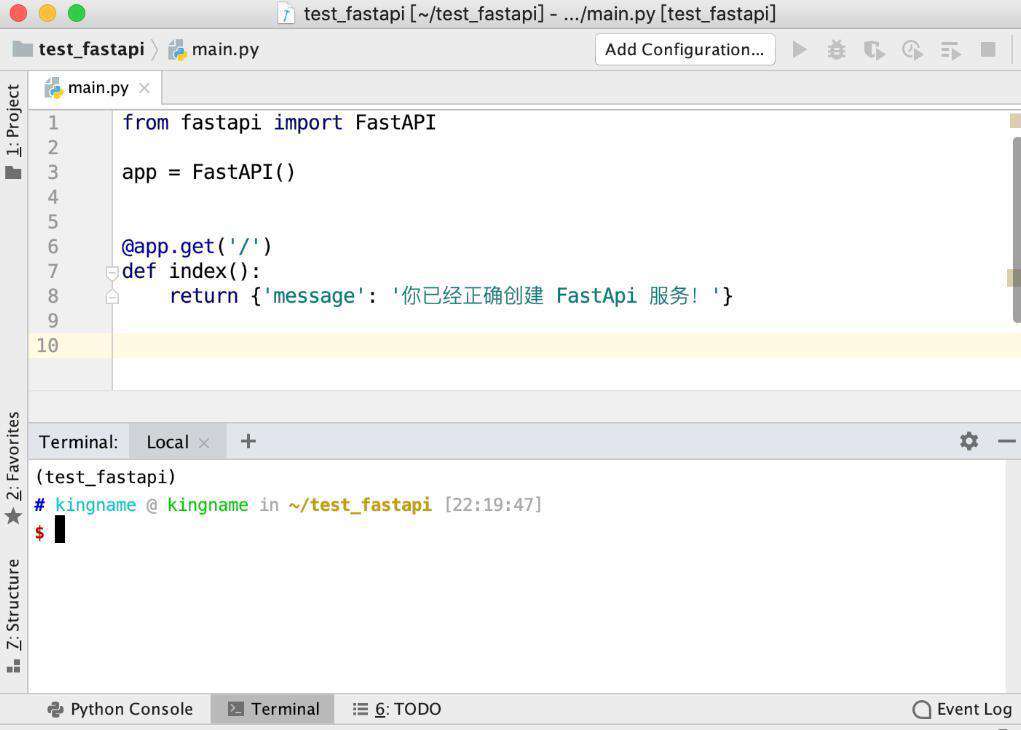Open terminal settings gear icon
The width and height of the screenshot is (1021, 730).
coord(969,442)
